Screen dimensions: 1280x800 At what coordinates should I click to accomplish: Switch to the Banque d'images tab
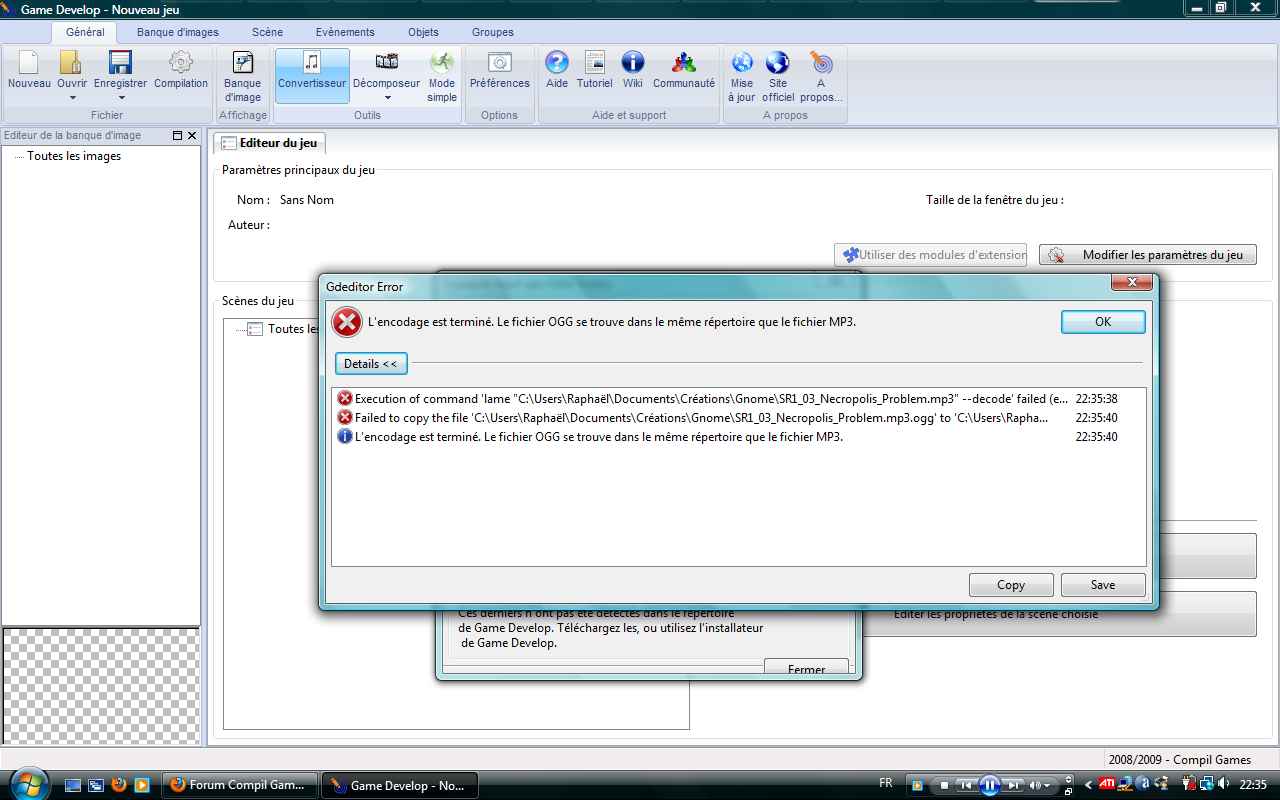point(178,32)
